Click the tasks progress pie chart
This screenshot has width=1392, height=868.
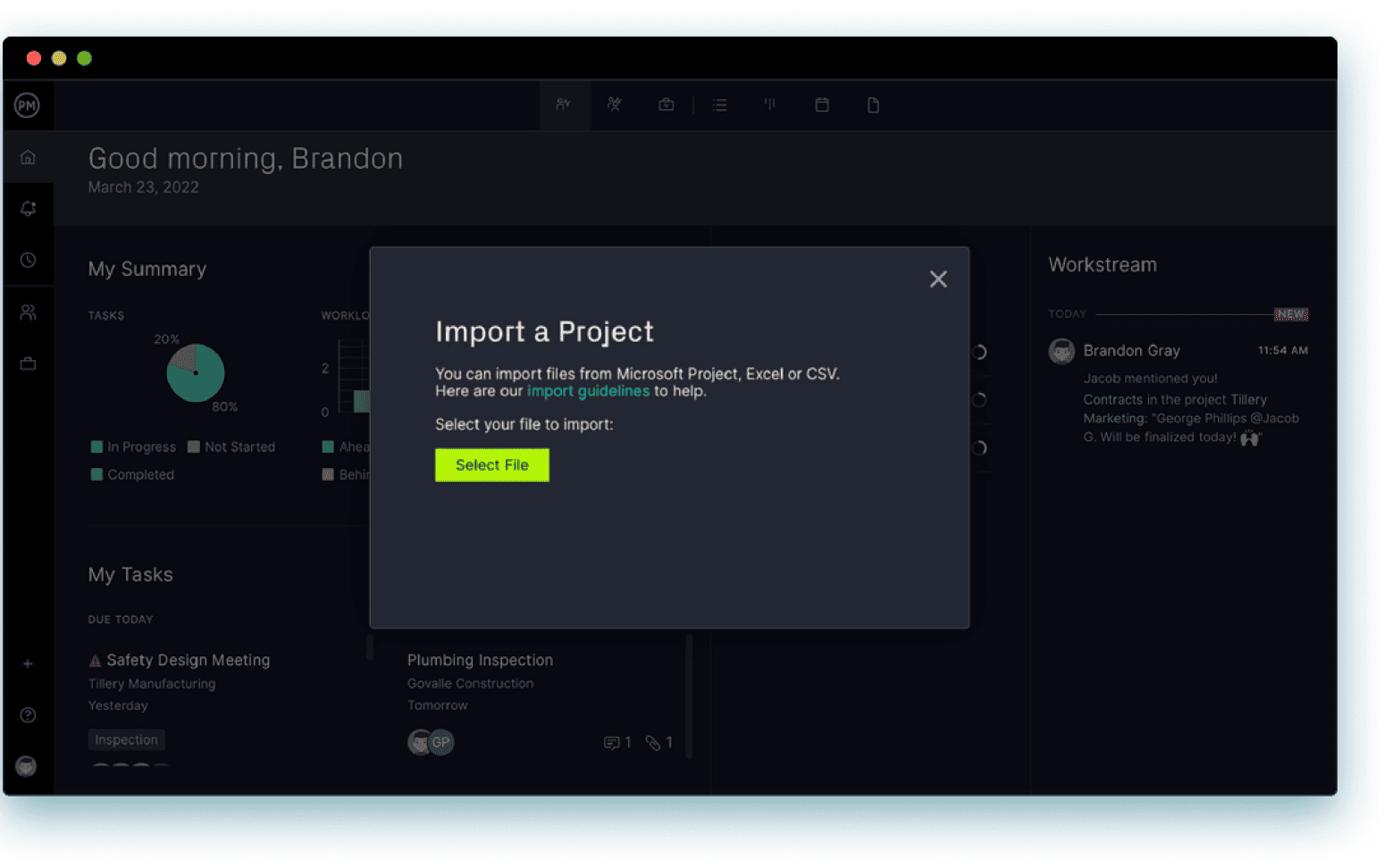195,373
